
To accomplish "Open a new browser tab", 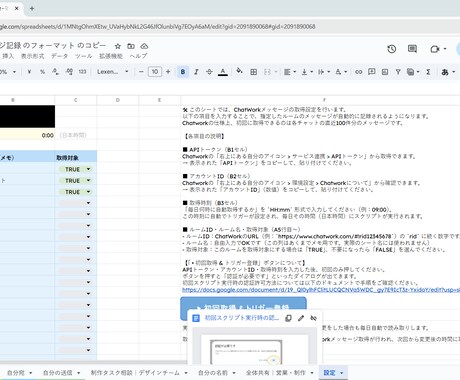I will click(32, 8).
